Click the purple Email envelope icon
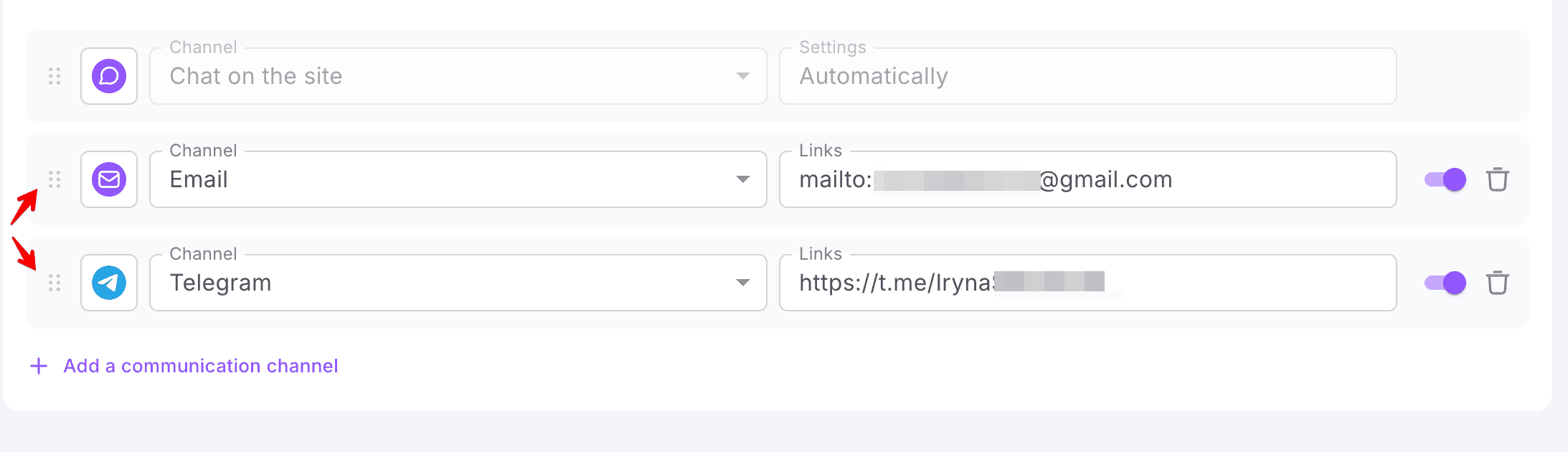 [x=109, y=179]
